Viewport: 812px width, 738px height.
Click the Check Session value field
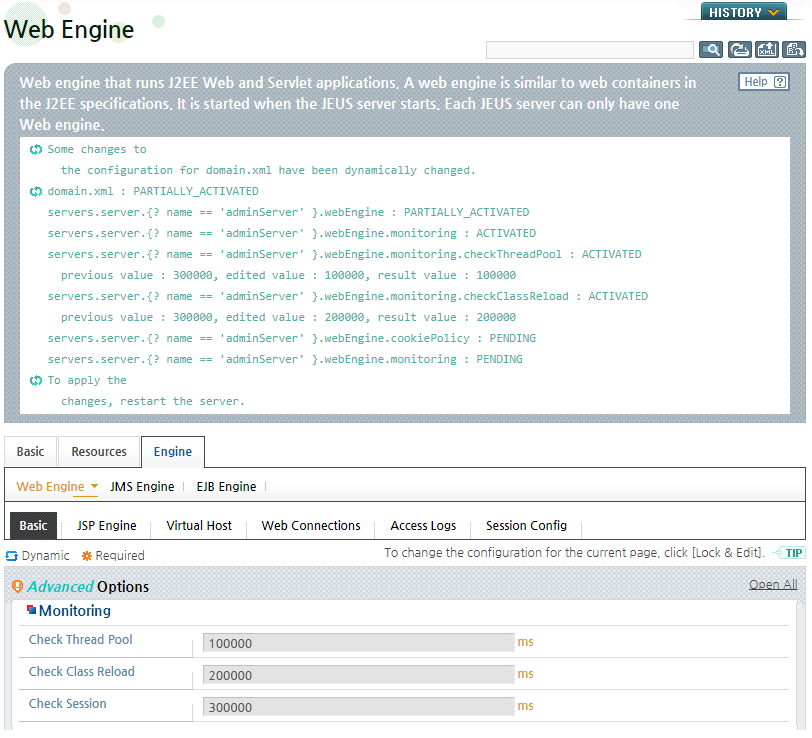pos(358,707)
